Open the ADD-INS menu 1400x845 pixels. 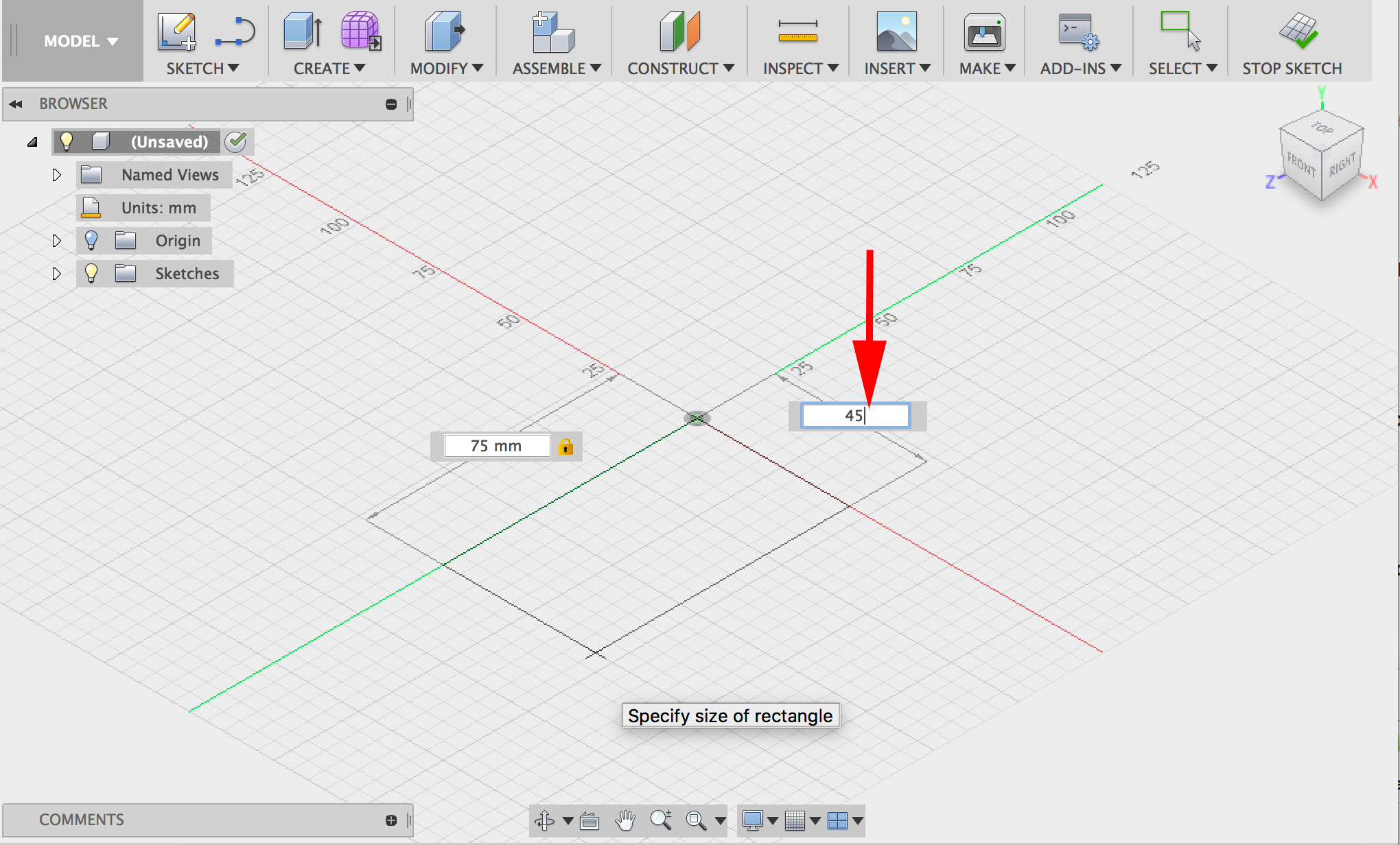point(1081,69)
